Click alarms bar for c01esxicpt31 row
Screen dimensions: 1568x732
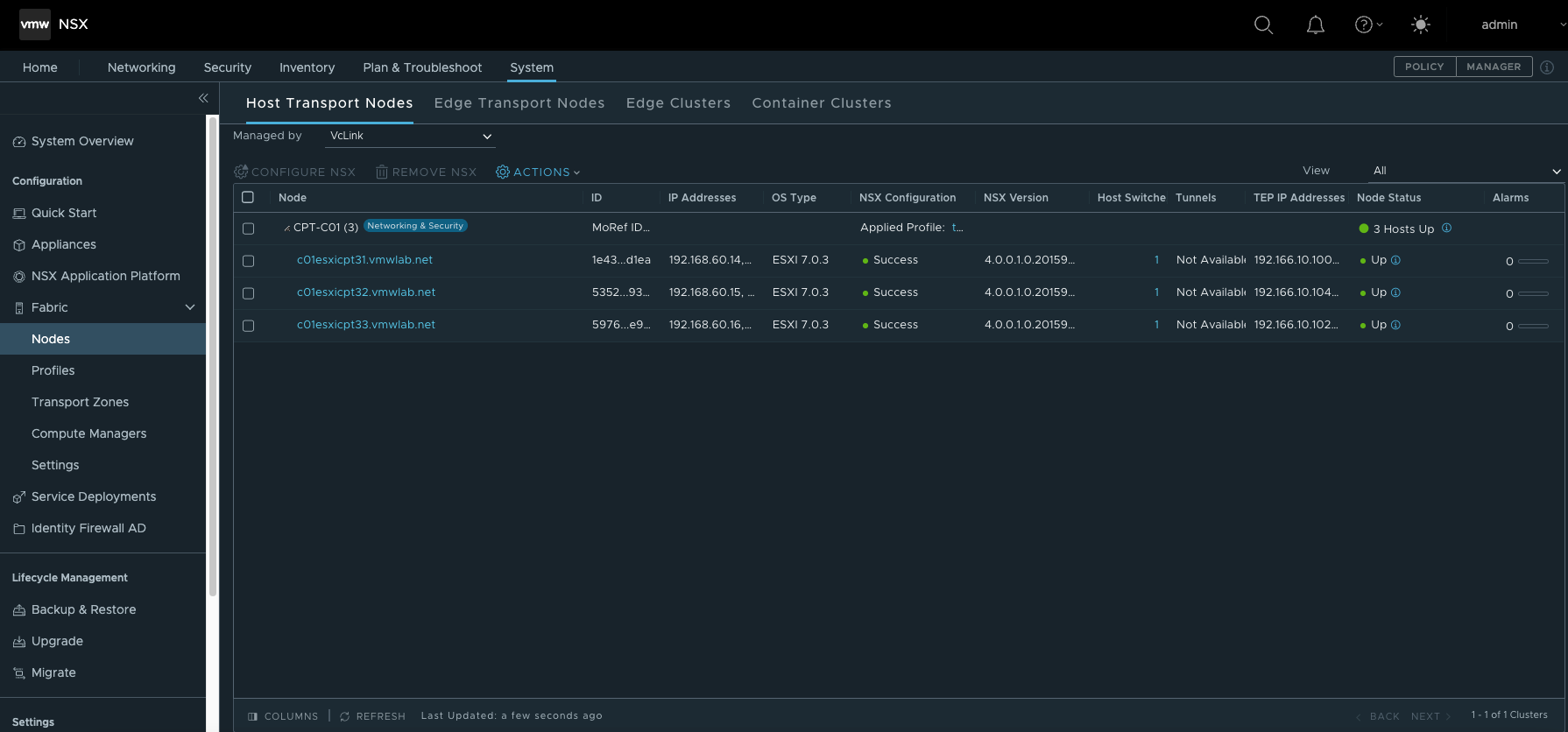tap(1533, 261)
